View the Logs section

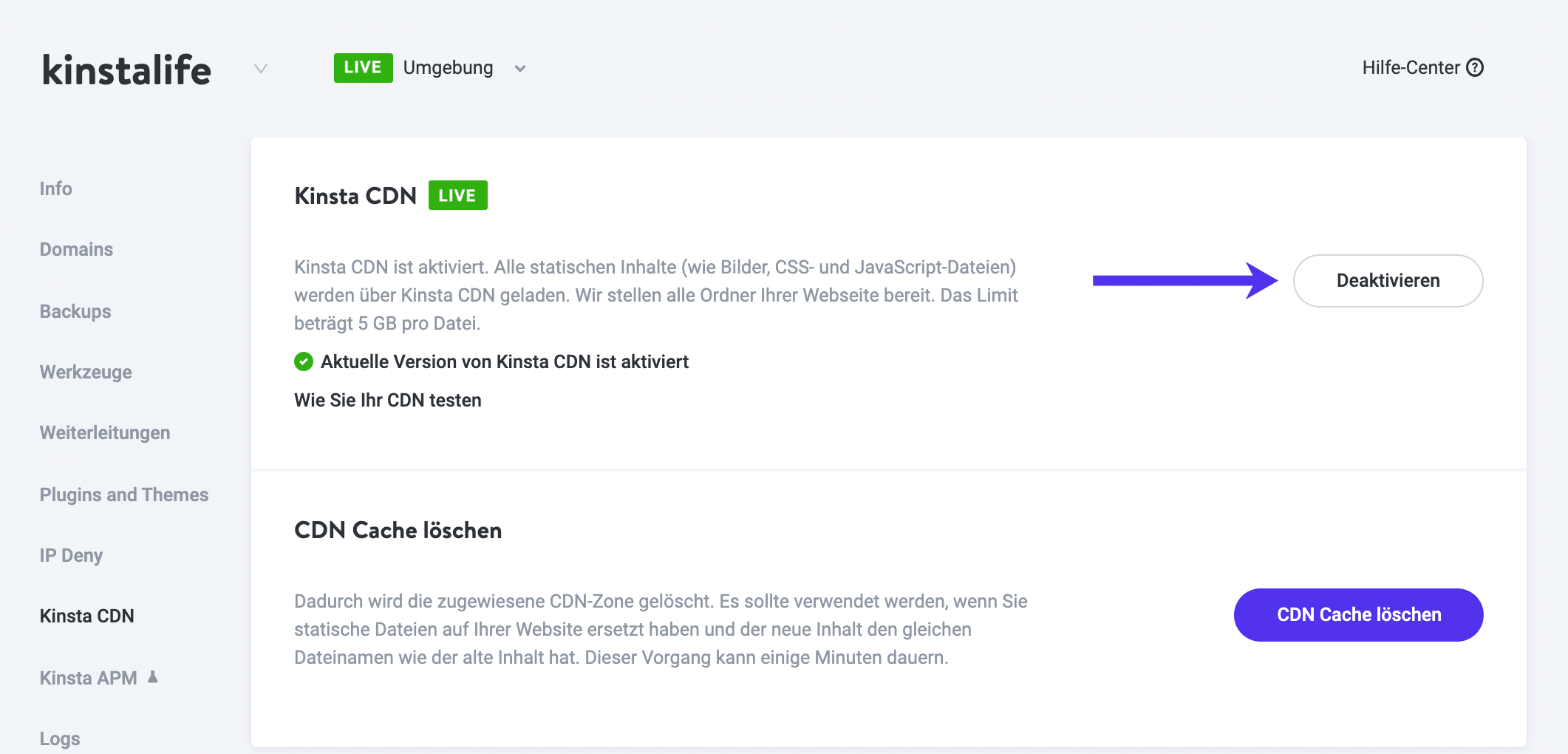[60, 737]
